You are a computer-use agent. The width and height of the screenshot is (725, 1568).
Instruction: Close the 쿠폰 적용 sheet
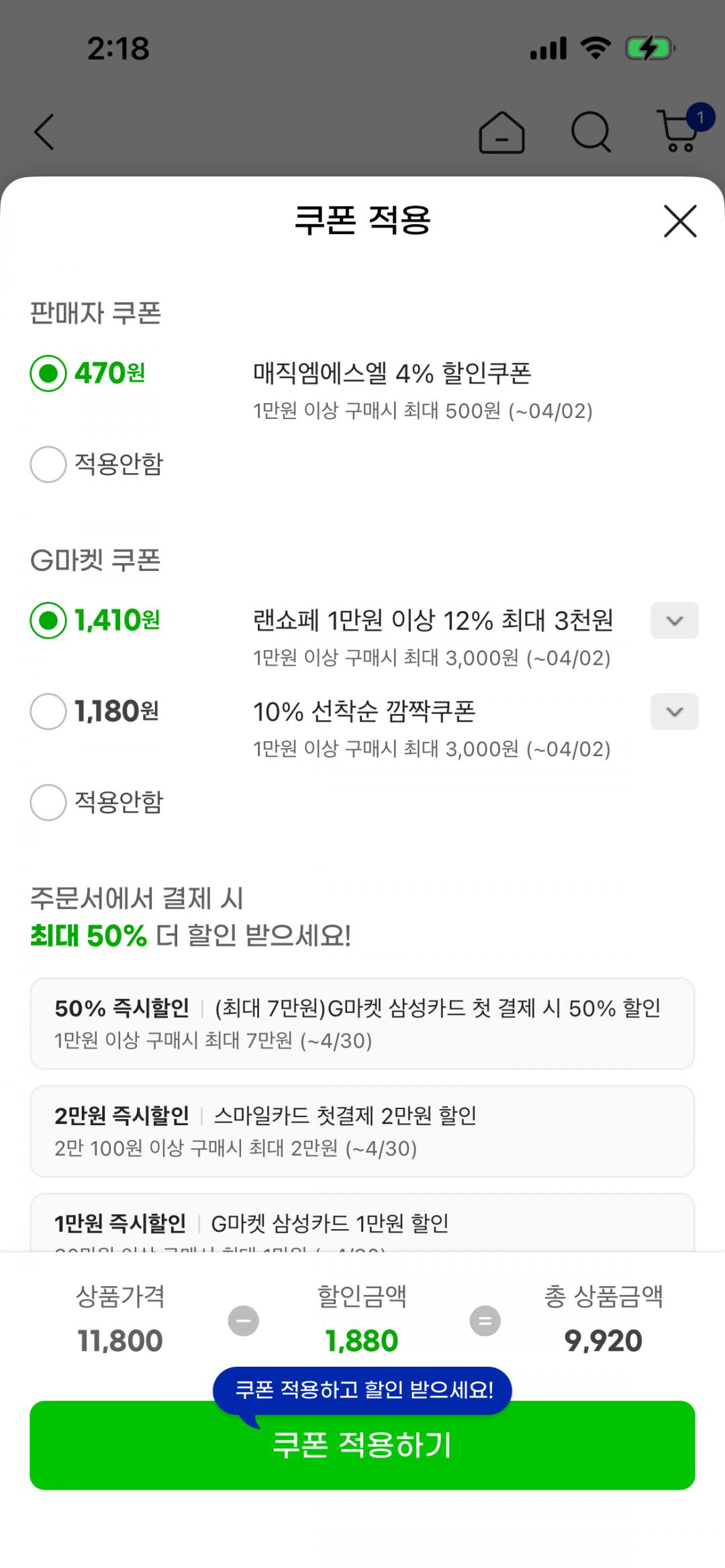(680, 221)
